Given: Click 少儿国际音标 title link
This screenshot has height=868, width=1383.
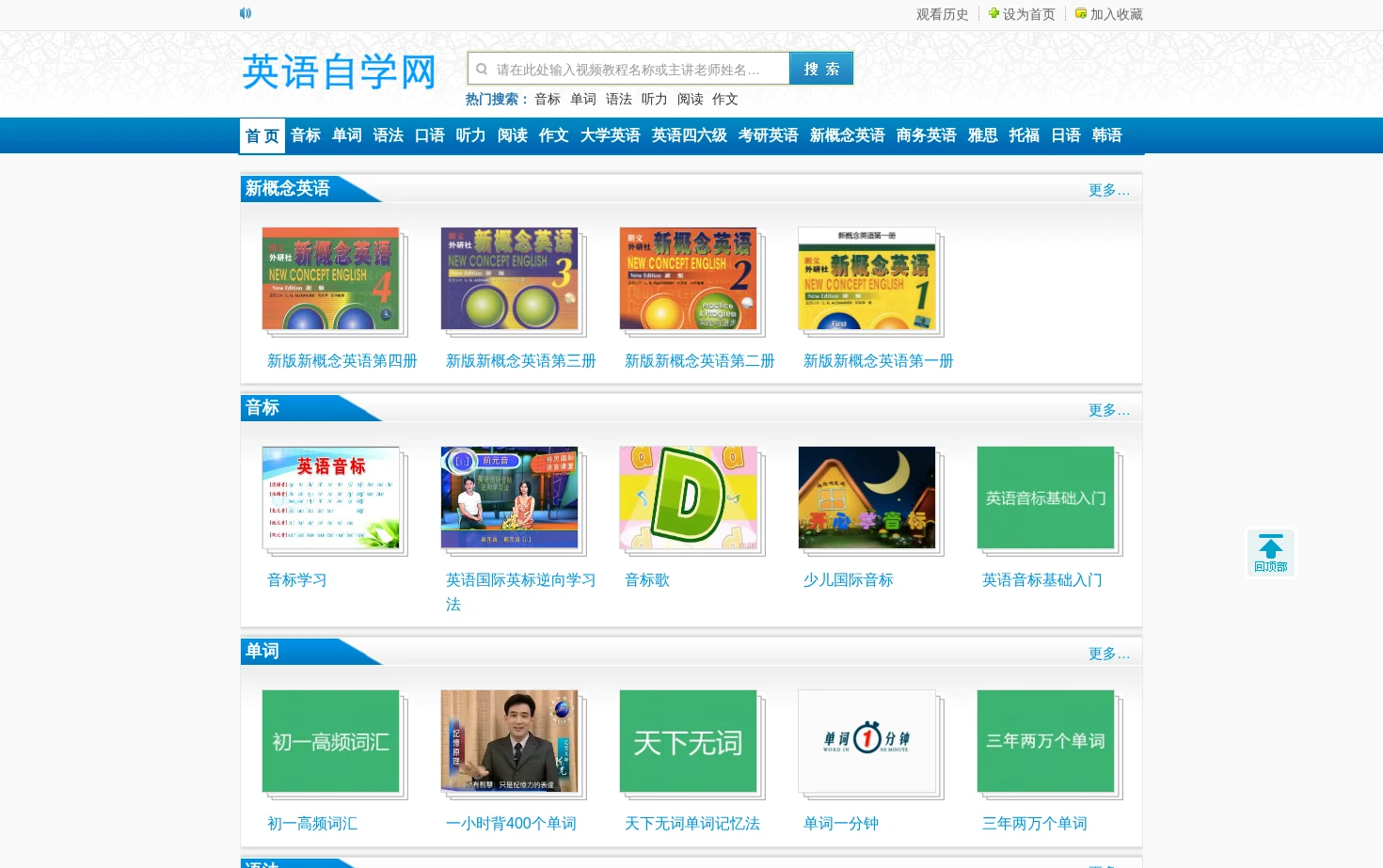Looking at the screenshot, I should click(x=849, y=580).
